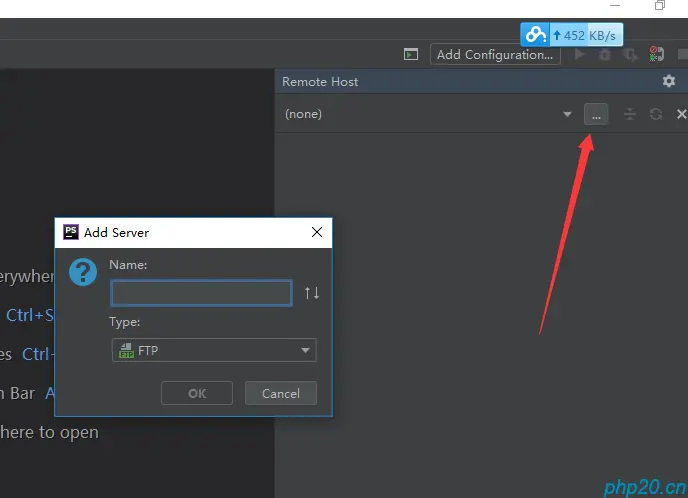Image resolution: width=688 pixels, height=498 pixels.
Task: Refresh the remote host listing
Action: click(656, 115)
